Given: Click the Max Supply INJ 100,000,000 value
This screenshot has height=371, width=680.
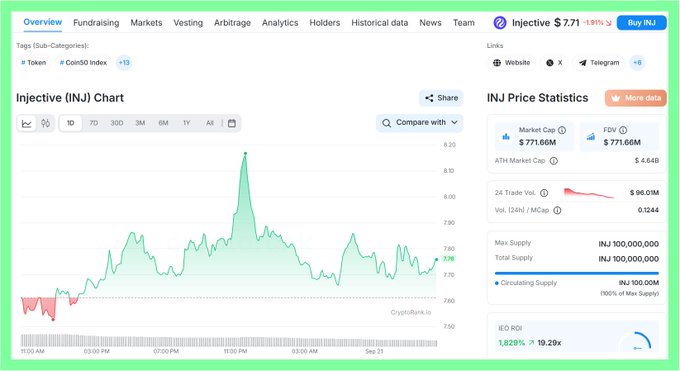Looking at the screenshot, I should (629, 244).
